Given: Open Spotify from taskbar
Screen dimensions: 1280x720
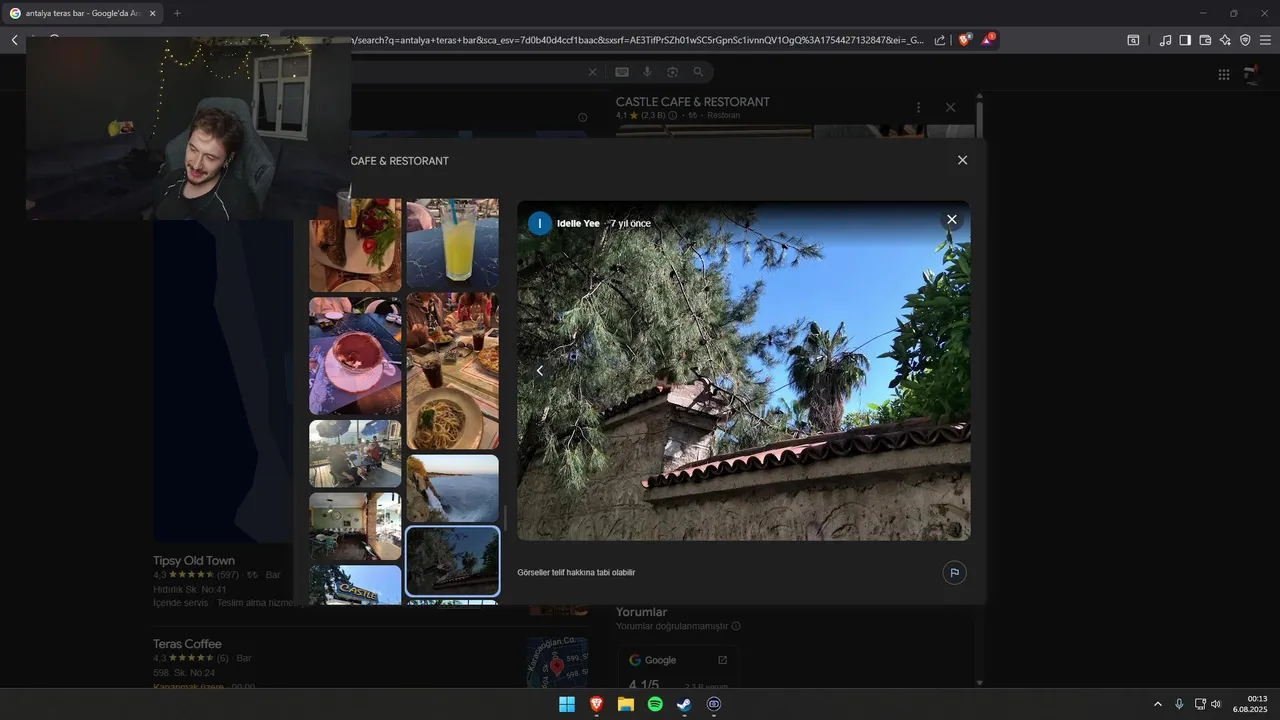Looking at the screenshot, I should tap(655, 704).
